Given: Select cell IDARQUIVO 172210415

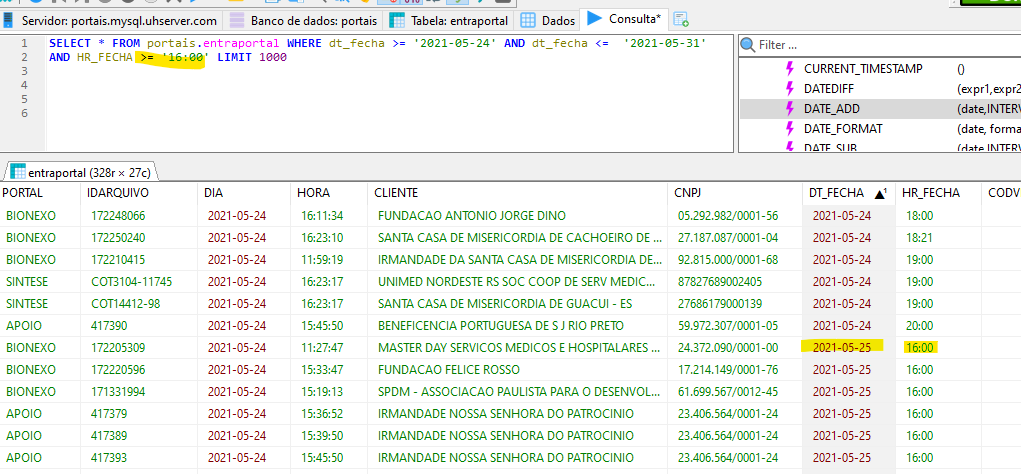Looking at the screenshot, I should click(140, 260).
